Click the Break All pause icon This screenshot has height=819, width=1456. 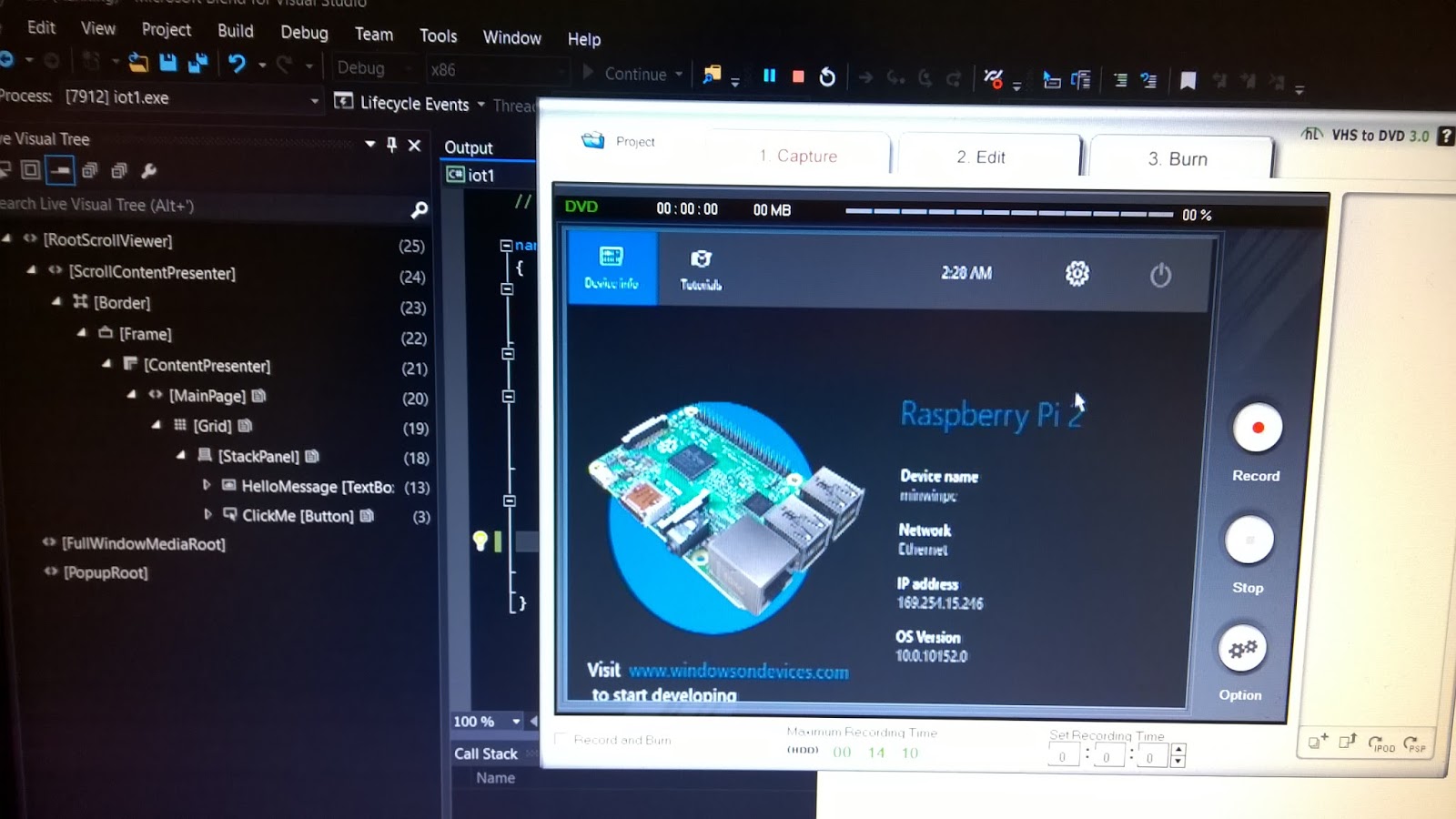(769, 76)
